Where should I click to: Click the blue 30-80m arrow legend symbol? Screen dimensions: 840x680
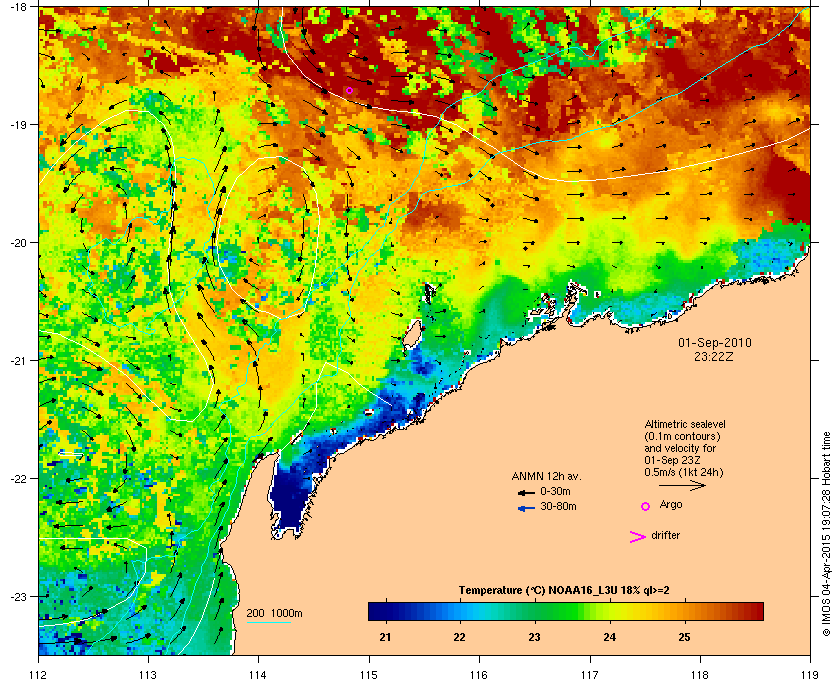pos(526,508)
